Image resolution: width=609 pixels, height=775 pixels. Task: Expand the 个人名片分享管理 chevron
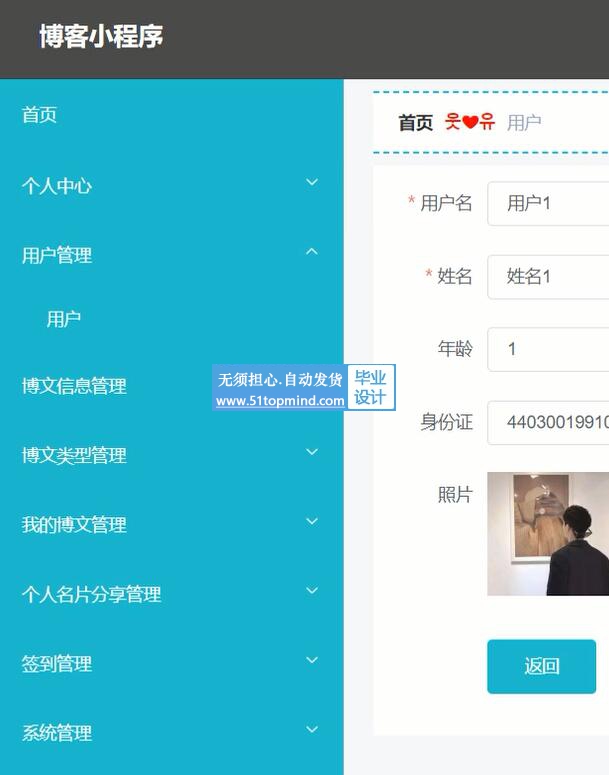(312, 590)
